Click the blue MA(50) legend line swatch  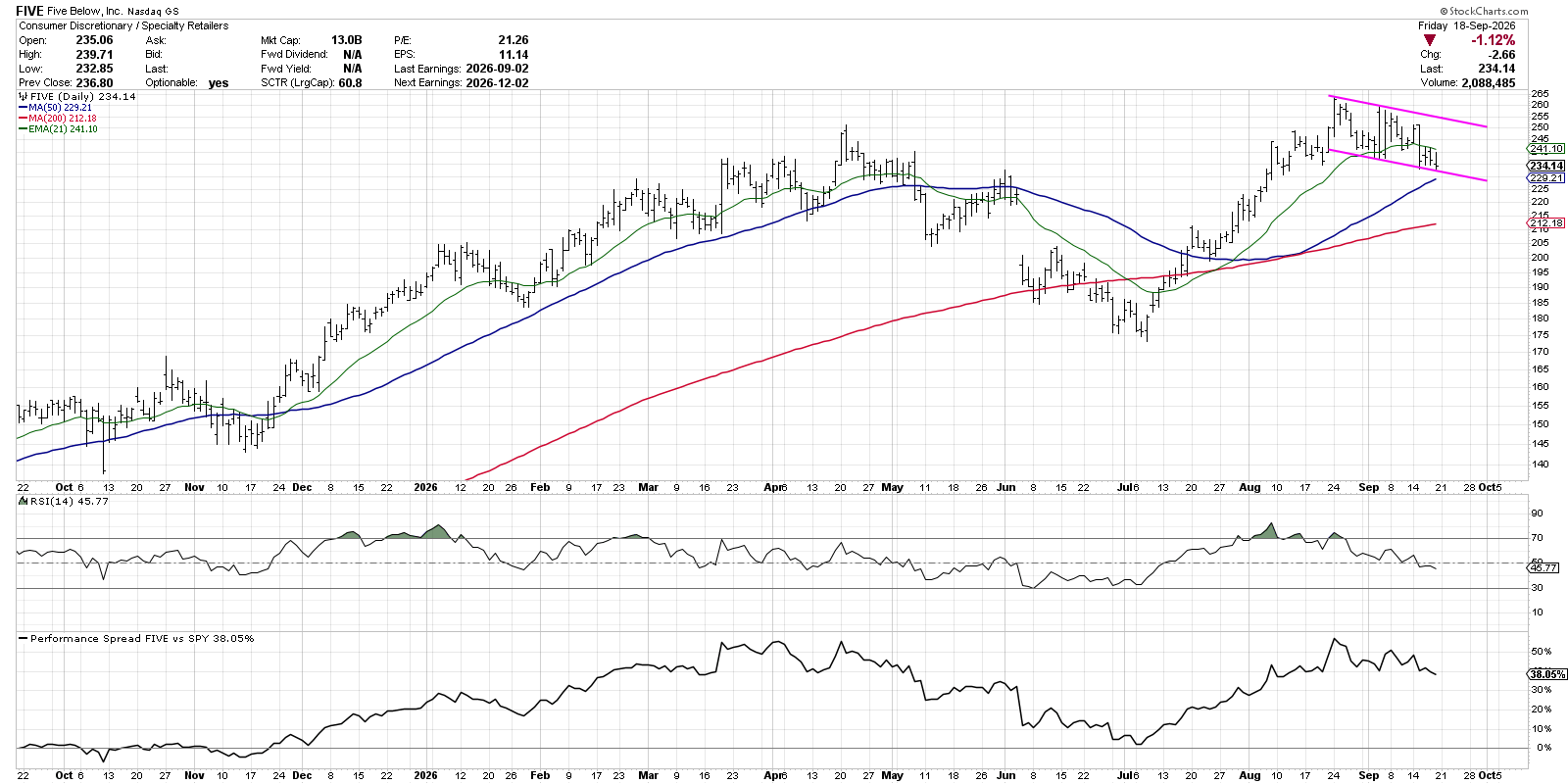(23, 108)
